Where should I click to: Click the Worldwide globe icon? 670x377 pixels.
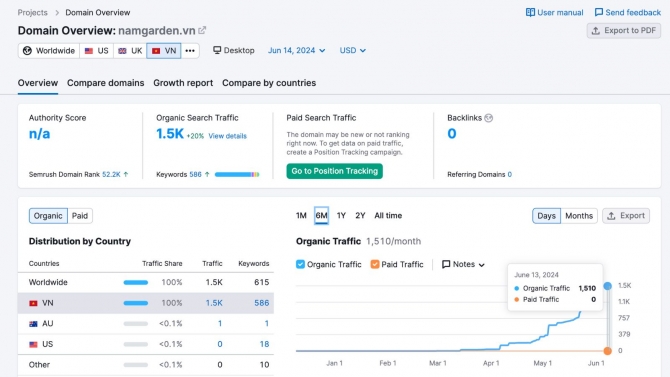click(x=27, y=51)
